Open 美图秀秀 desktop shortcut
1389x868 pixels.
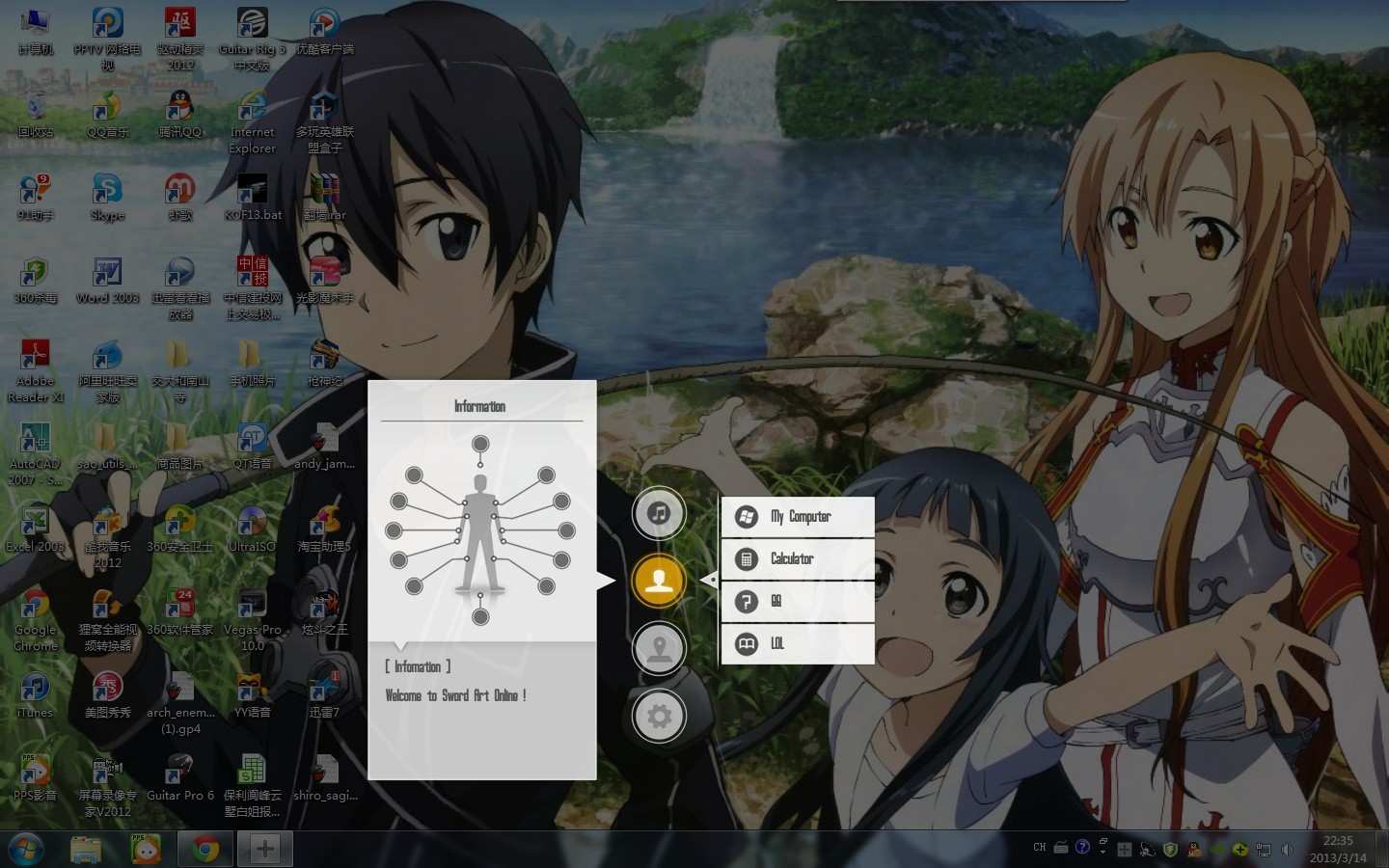[x=107, y=695]
